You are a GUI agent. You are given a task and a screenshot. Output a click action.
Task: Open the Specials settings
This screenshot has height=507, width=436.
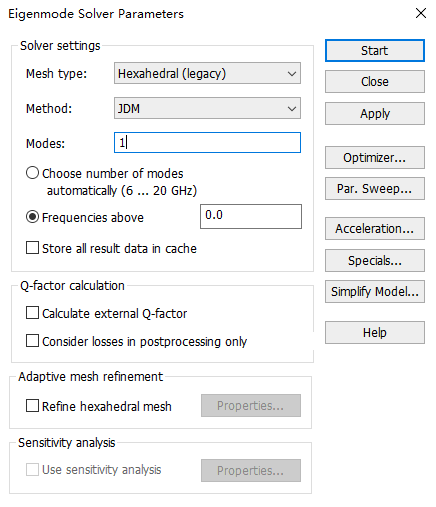pos(375,260)
